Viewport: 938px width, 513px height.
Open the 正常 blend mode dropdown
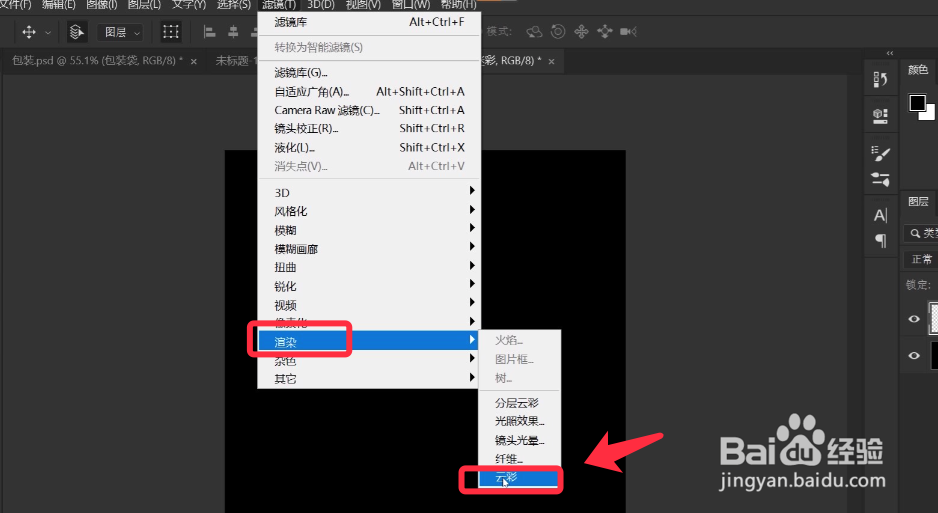[920, 259]
